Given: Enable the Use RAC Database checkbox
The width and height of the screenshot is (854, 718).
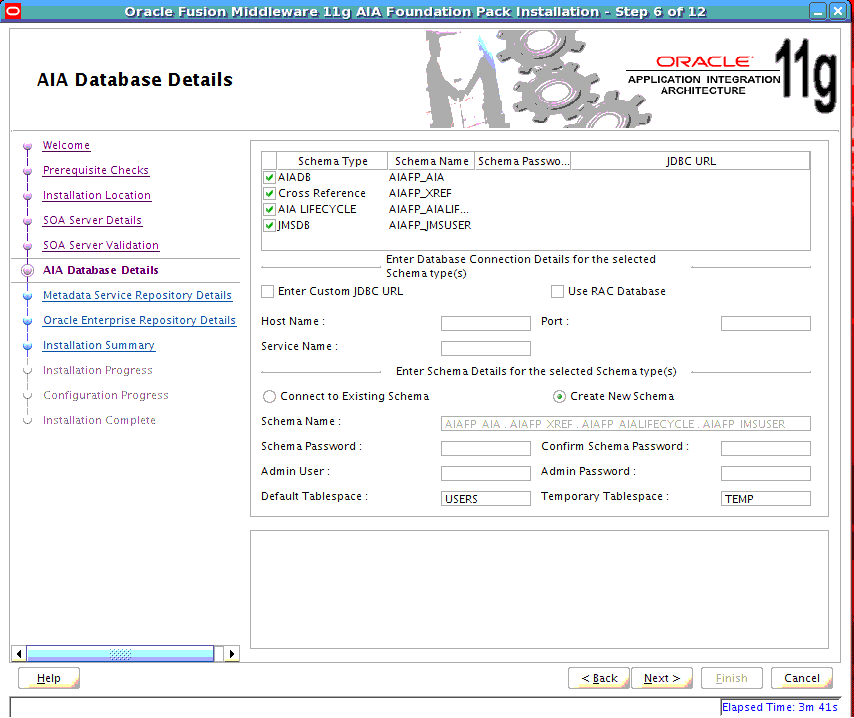Looking at the screenshot, I should (x=557, y=291).
